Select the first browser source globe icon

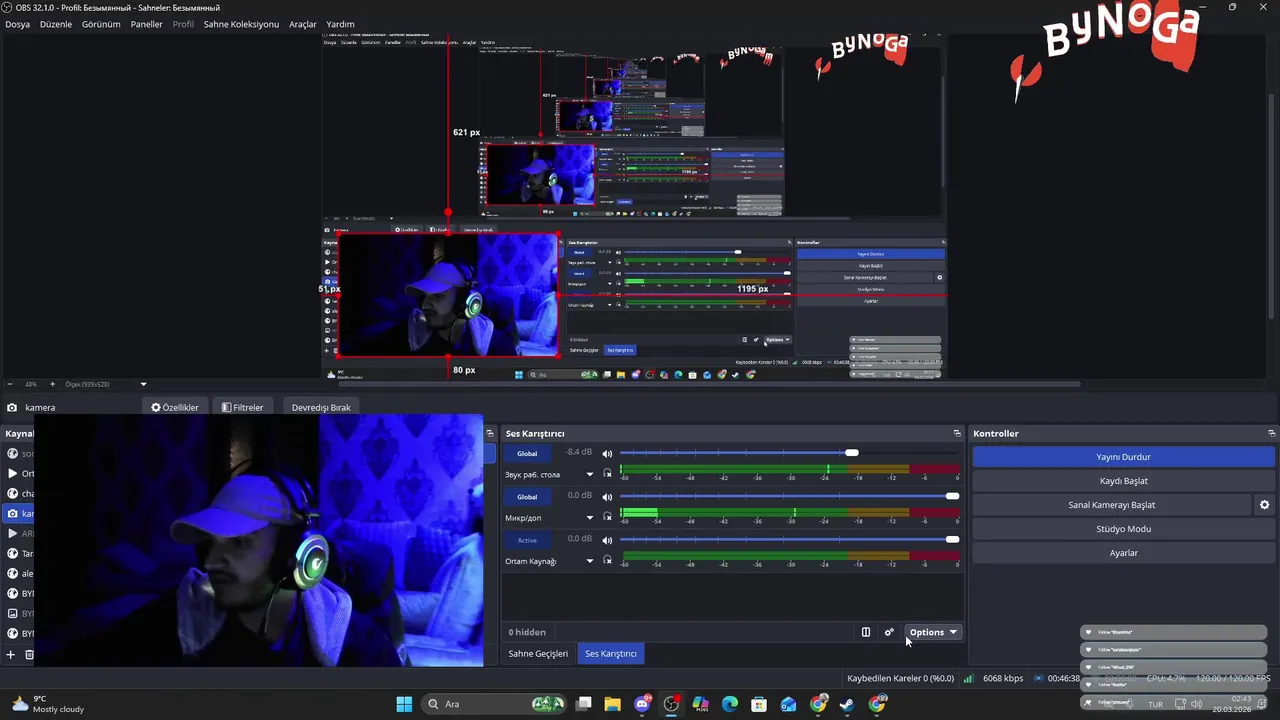click(12, 454)
